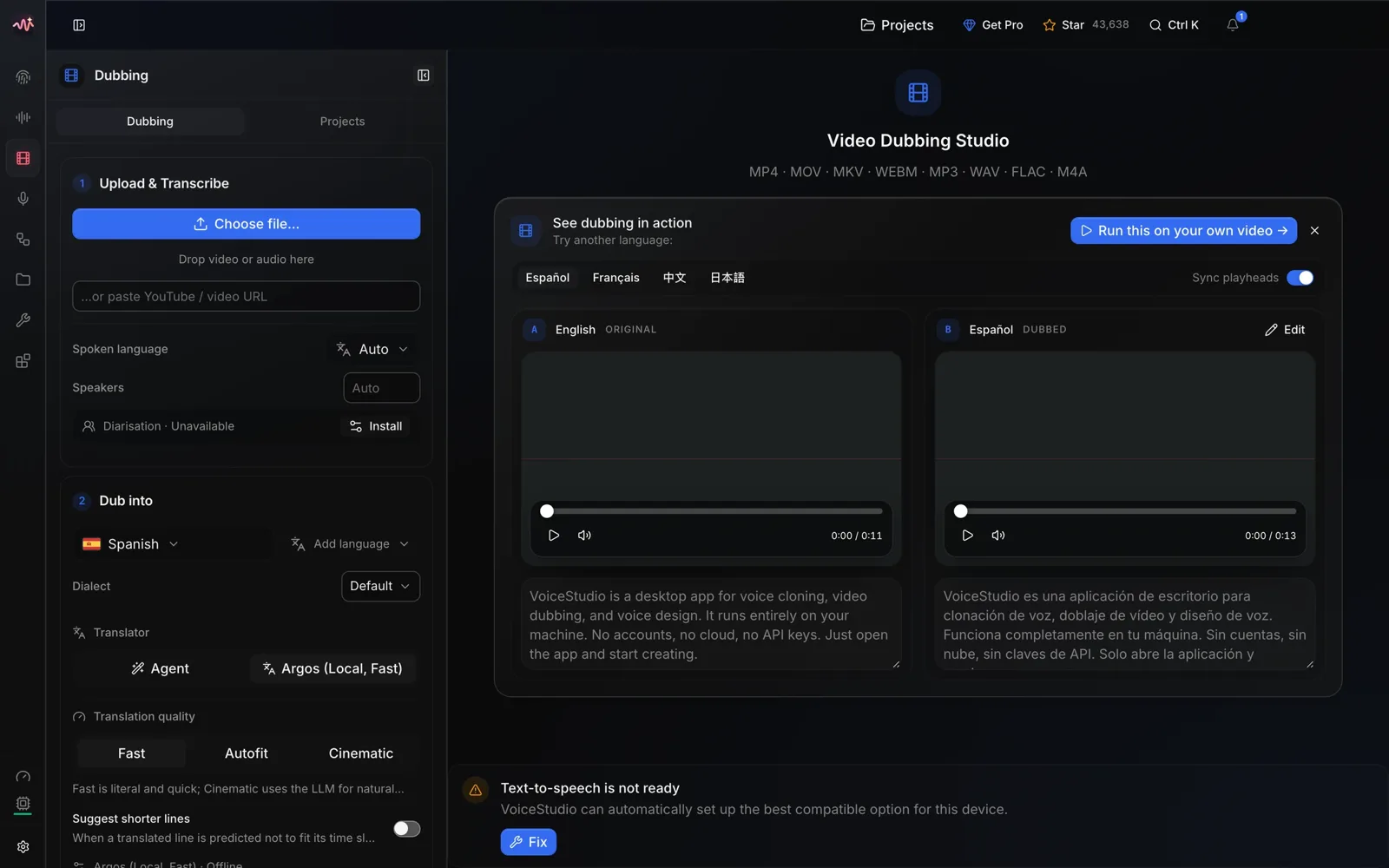1389x868 pixels.
Task: Close the dubbing demo card
Action: point(1314,231)
